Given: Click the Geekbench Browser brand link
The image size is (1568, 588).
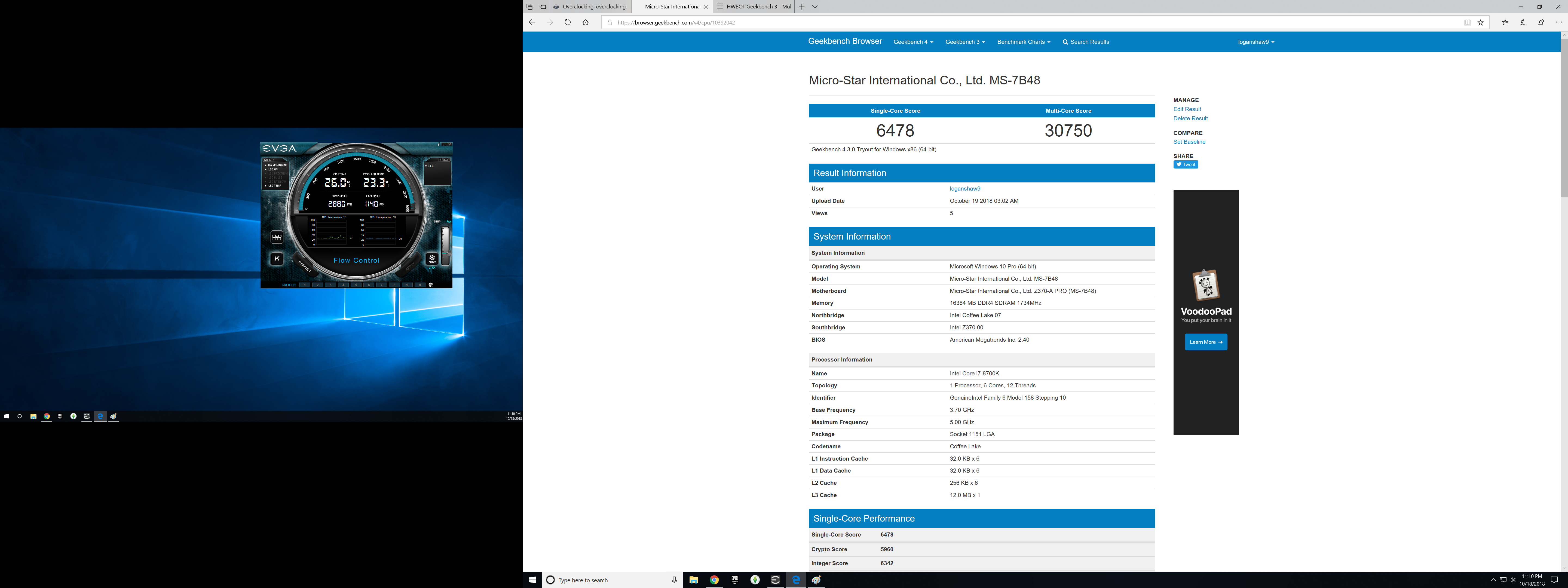Looking at the screenshot, I should point(845,41).
